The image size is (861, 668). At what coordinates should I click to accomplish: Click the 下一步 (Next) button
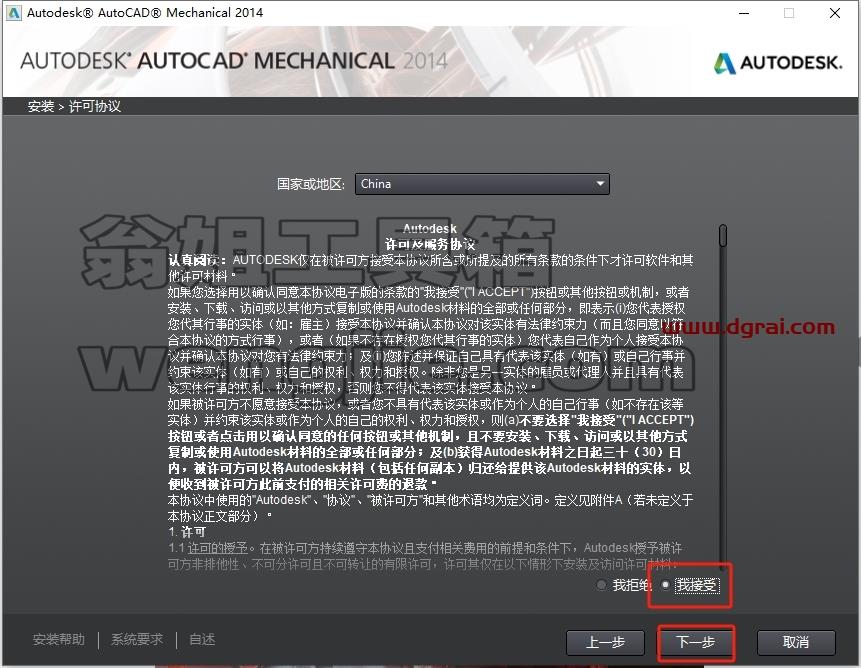click(695, 642)
